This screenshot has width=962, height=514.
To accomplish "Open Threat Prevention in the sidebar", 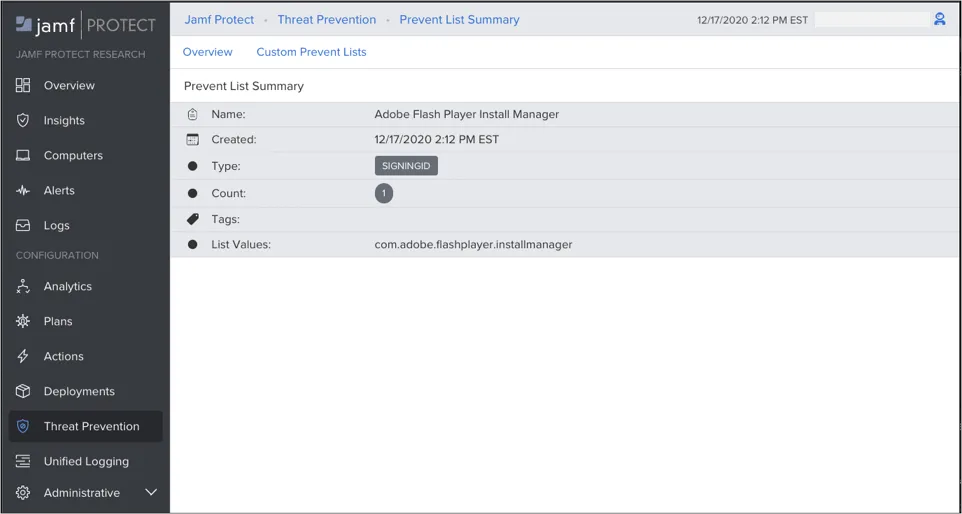I will coord(91,426).
